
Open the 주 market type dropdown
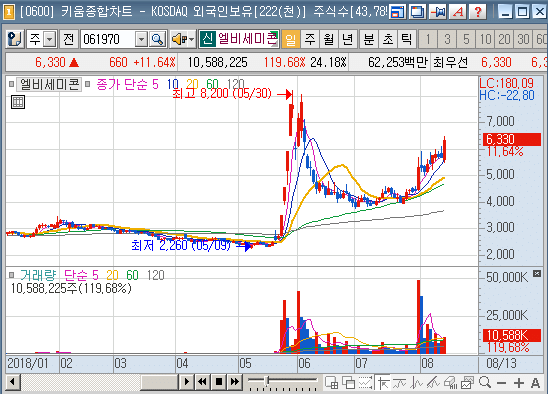[50, 39]
